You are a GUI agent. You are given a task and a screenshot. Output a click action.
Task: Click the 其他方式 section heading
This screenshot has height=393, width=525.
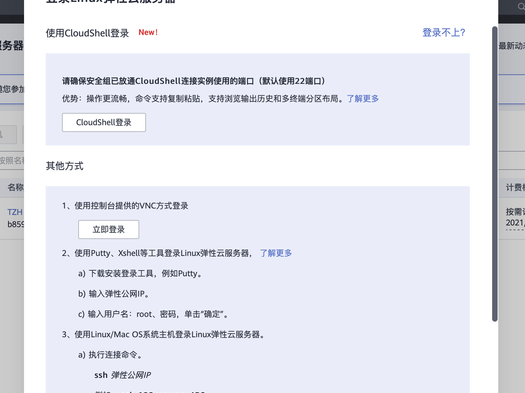click(65, 166)
